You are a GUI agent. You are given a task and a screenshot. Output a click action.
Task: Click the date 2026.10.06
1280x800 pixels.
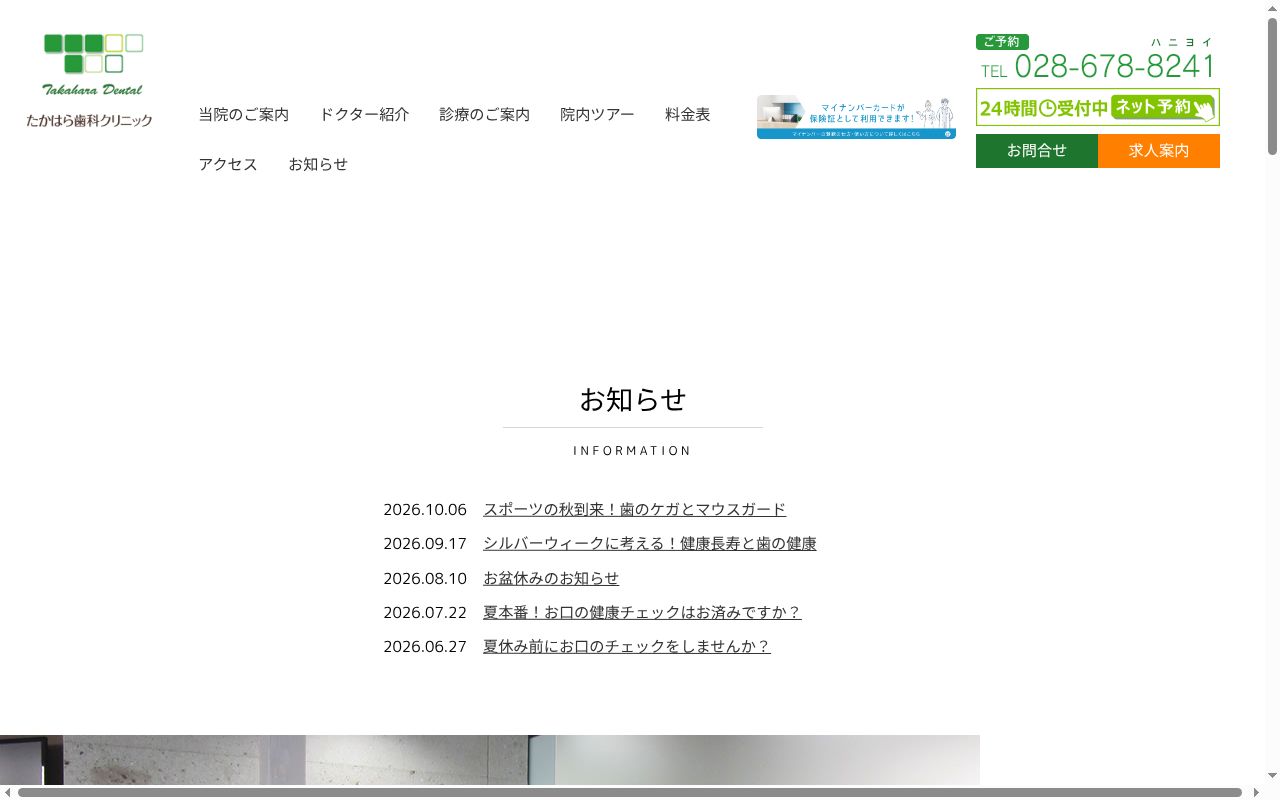pos(425,510)
